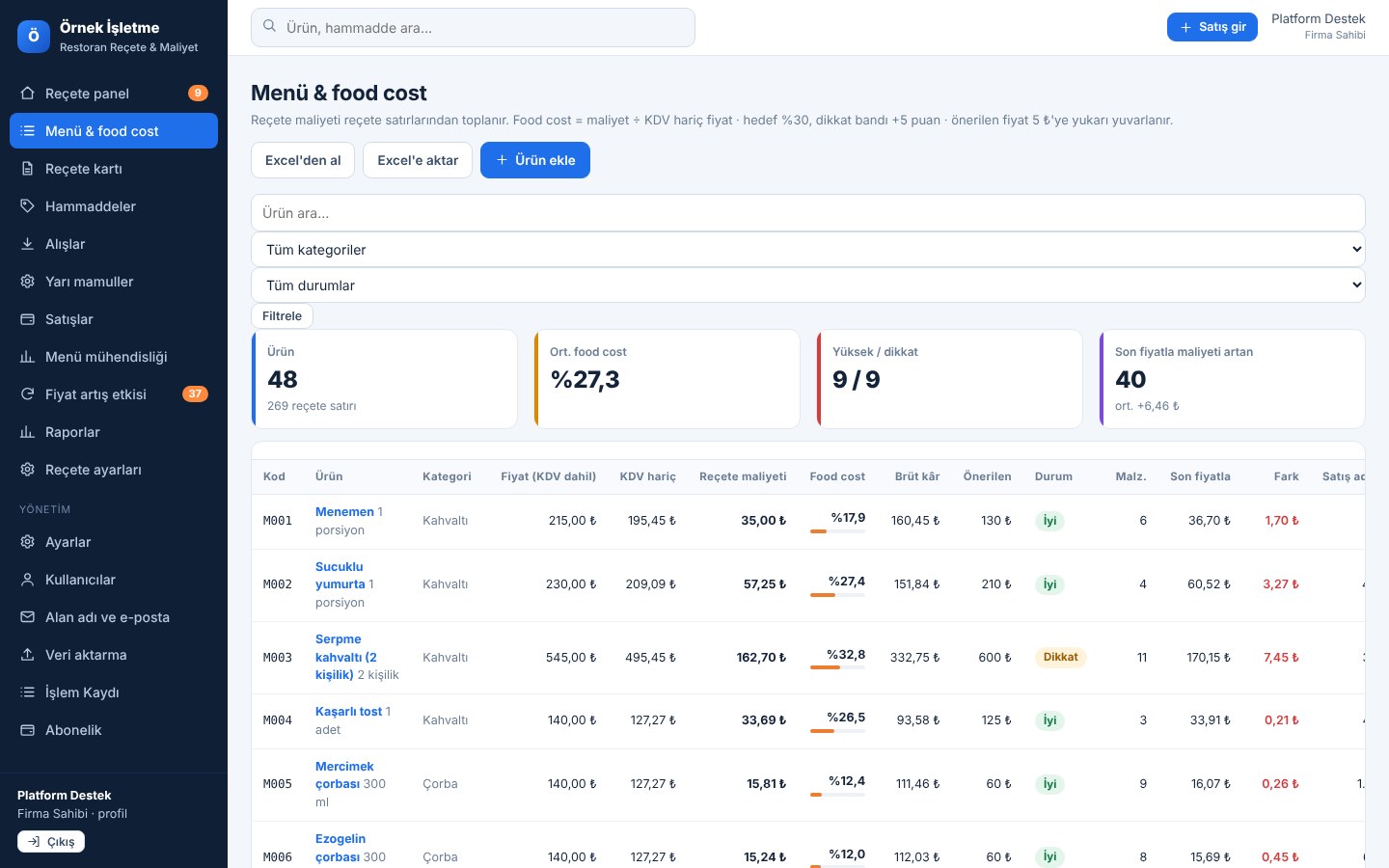Click the card icon beside Abonelik
The image size is (1389, 868).
[27, 730]
